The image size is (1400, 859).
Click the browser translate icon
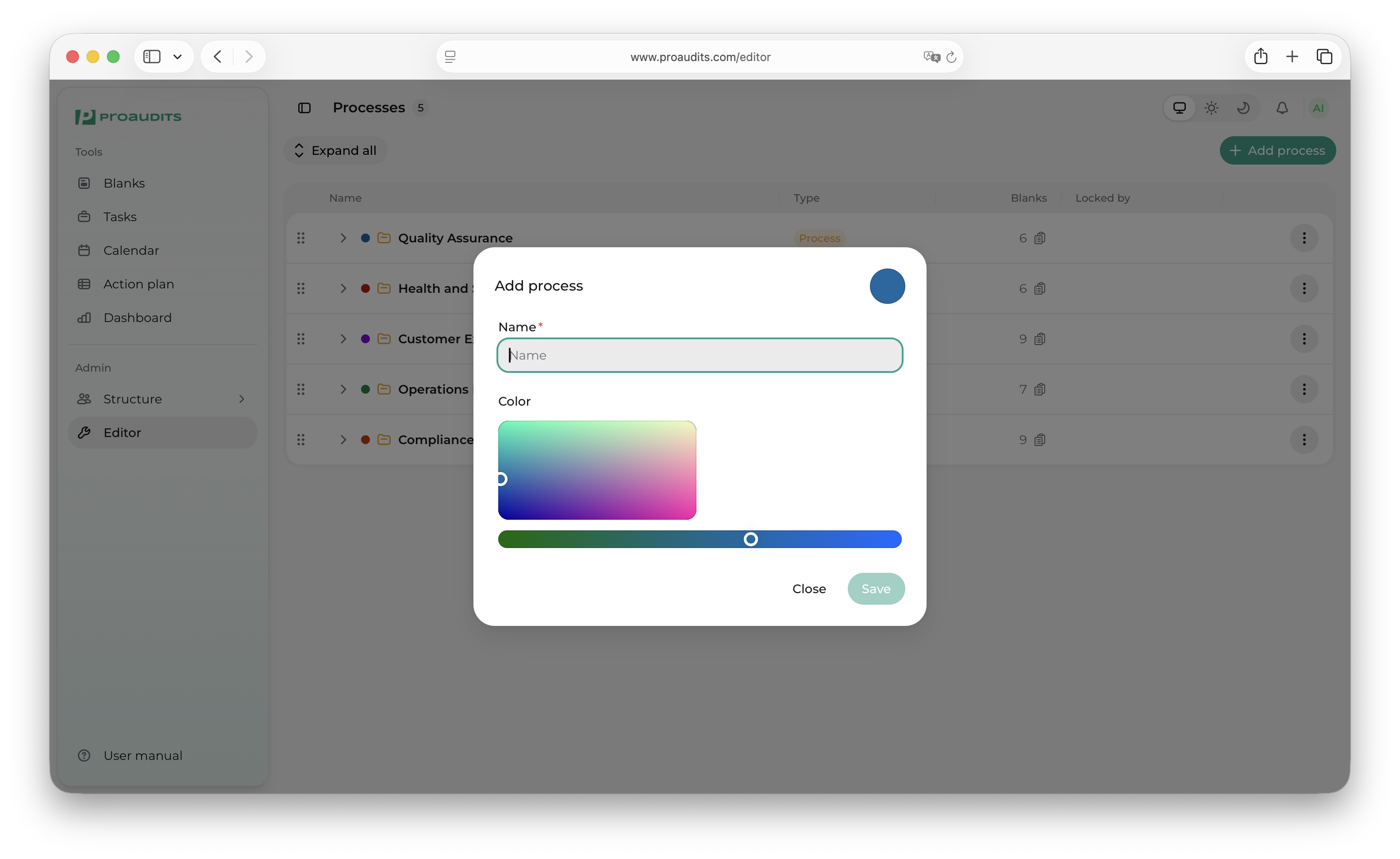pyautogui.click(x=932, y=57)
